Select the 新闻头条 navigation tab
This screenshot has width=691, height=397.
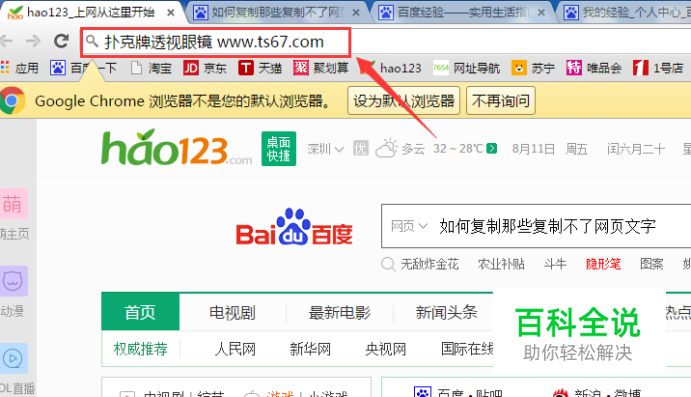coord(446,312)
